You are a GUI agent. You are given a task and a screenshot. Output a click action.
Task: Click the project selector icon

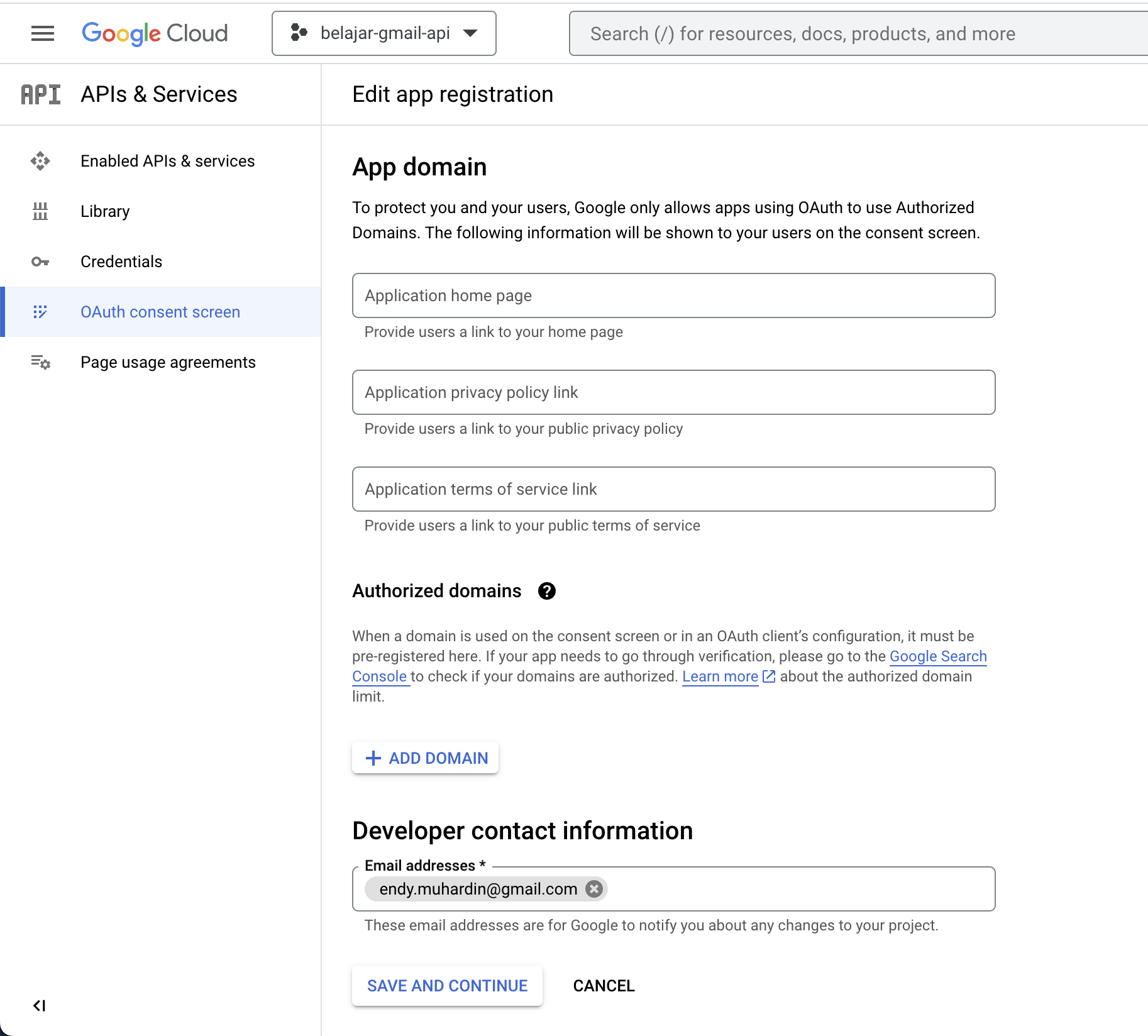(x=299, y=33)
